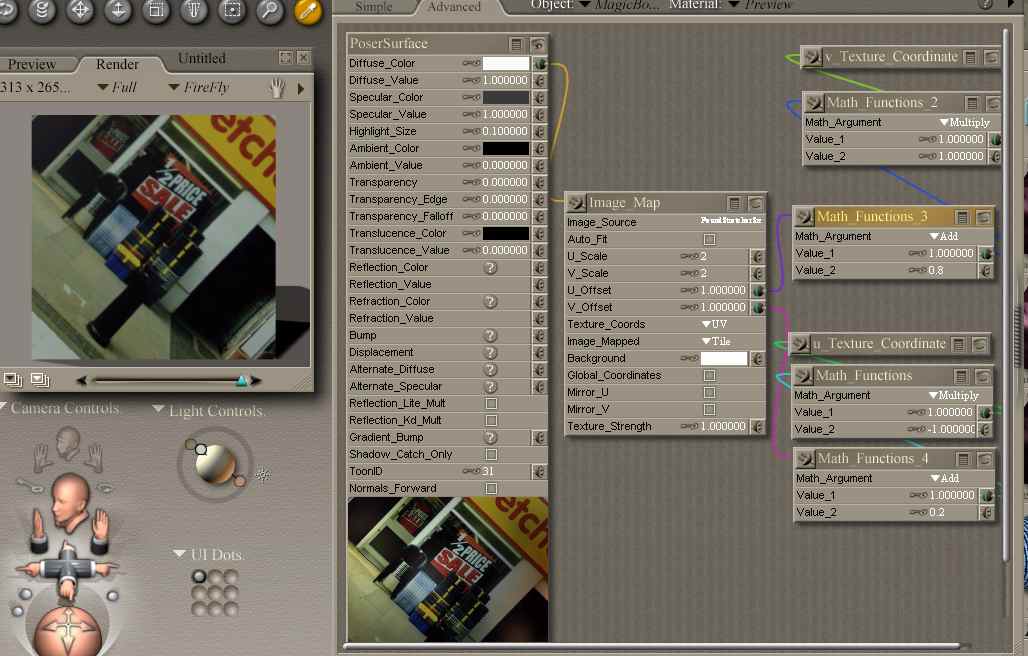Click the Image_Source file name value
This screenshot has height=656, width=1028.
point(731,222)
